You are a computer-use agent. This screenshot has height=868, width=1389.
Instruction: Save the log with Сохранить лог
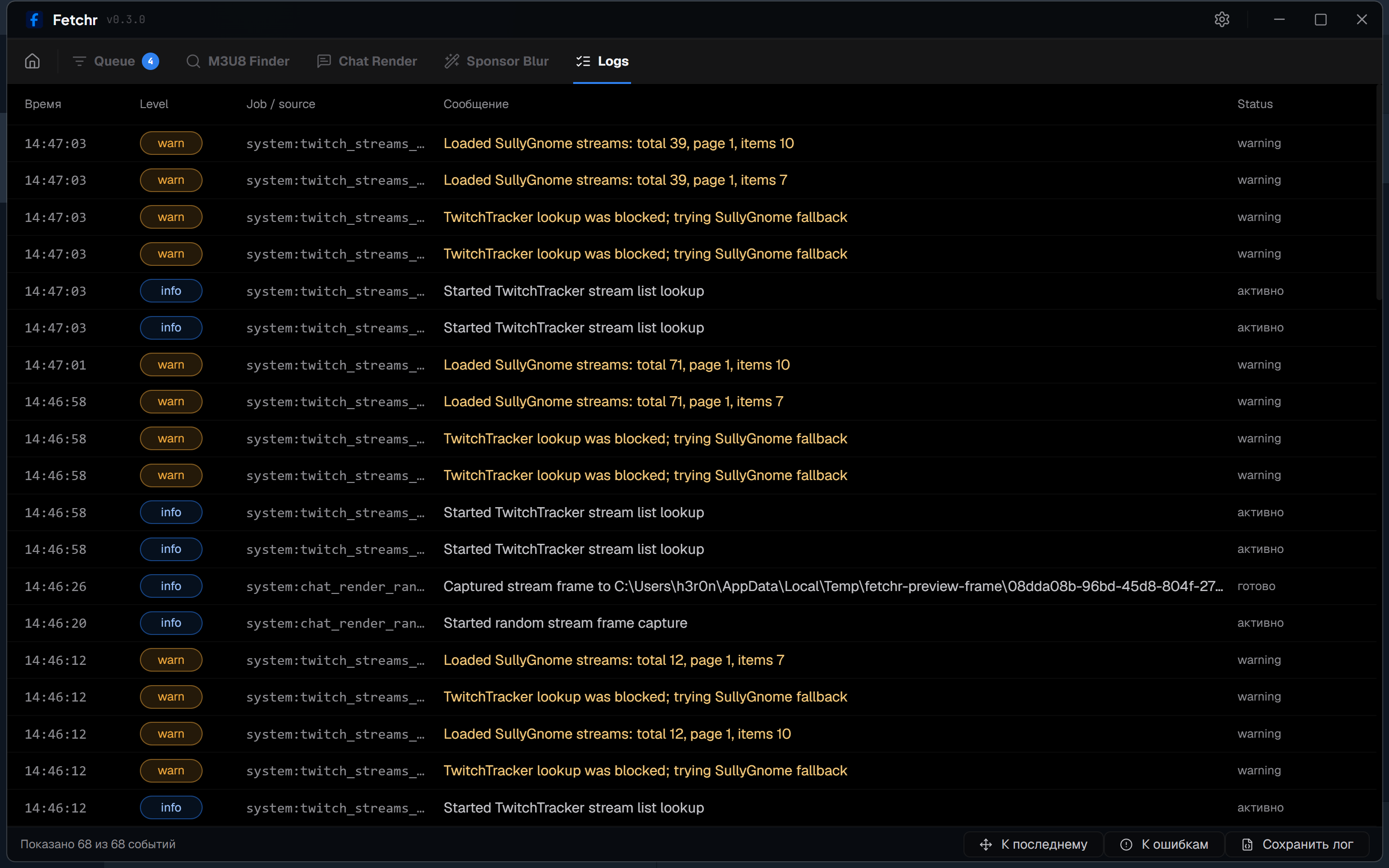click(x=1297, y=844)
